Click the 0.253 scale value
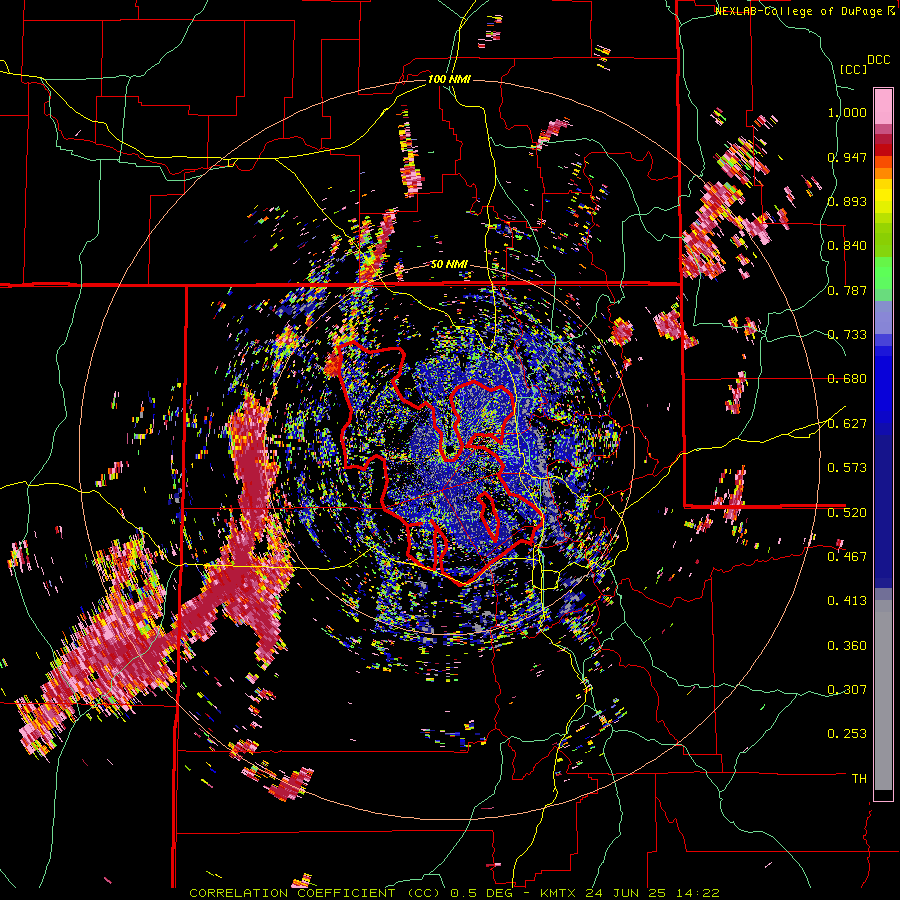900x900 pixels. (847, 734)
